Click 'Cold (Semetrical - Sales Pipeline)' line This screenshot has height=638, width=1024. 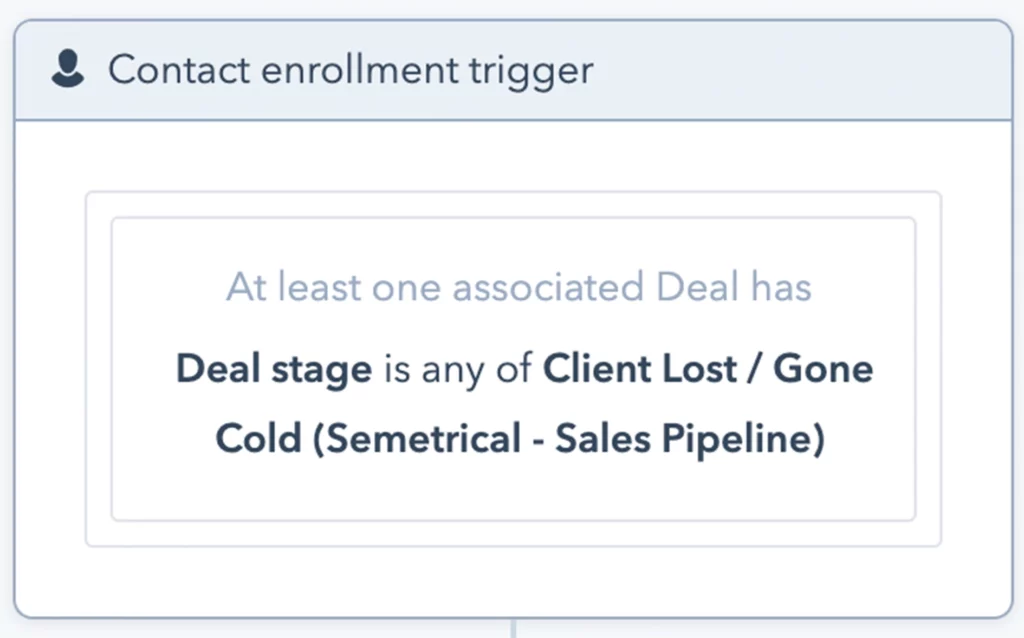(520, 438)
